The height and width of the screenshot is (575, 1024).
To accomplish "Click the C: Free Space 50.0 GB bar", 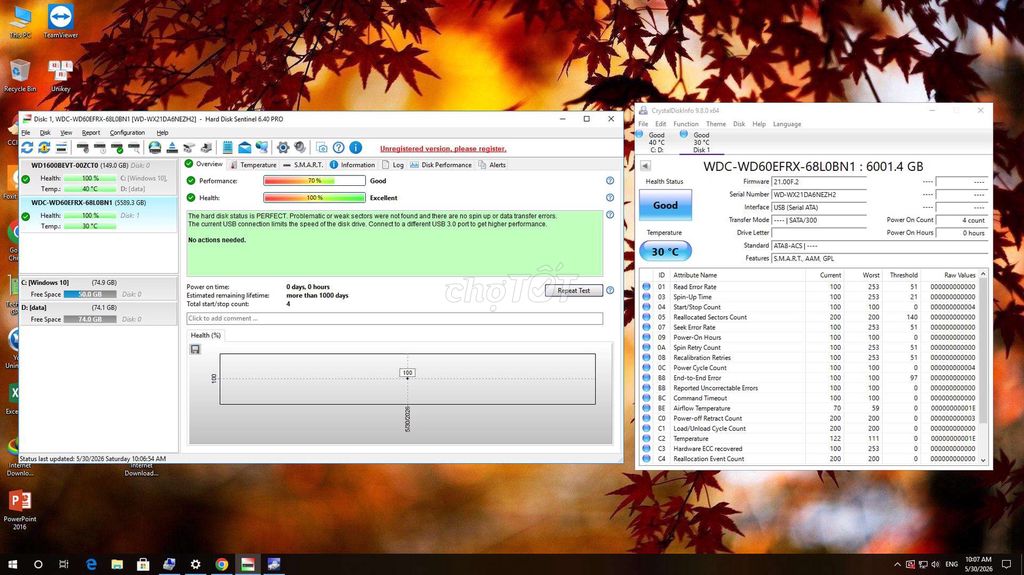I will tap(90, 295).
